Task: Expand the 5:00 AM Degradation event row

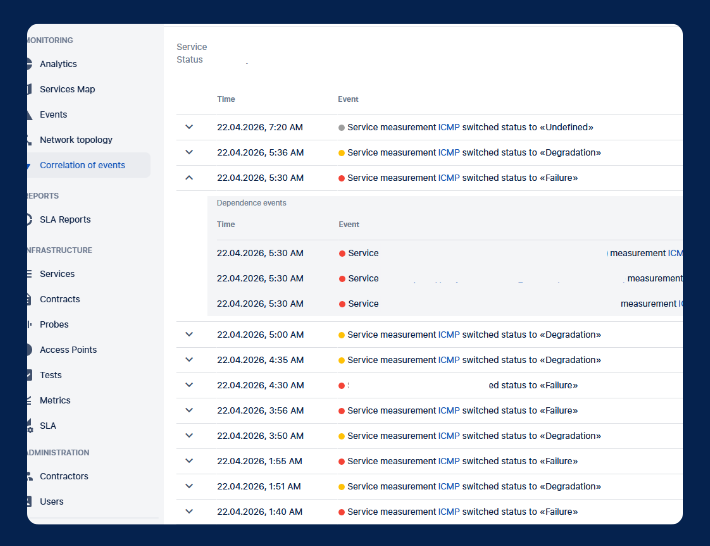Action: tap(189, 335)
